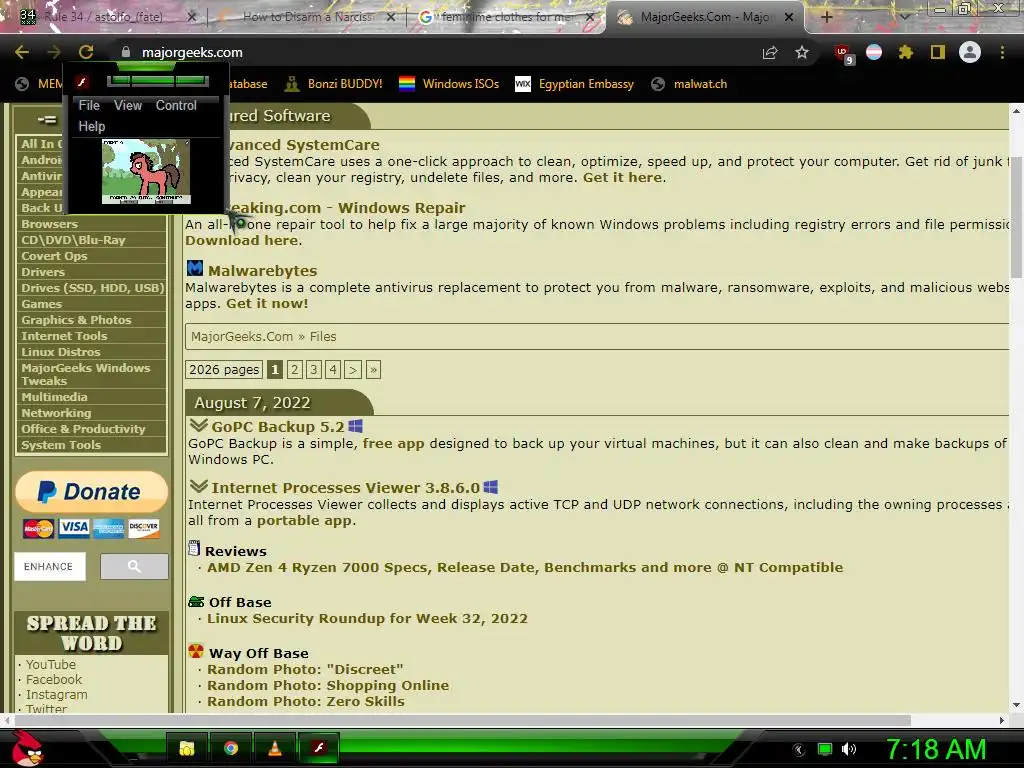Open the striped flag extension icon
This screenshot has width=1024, height=768.
coord(874,52)
